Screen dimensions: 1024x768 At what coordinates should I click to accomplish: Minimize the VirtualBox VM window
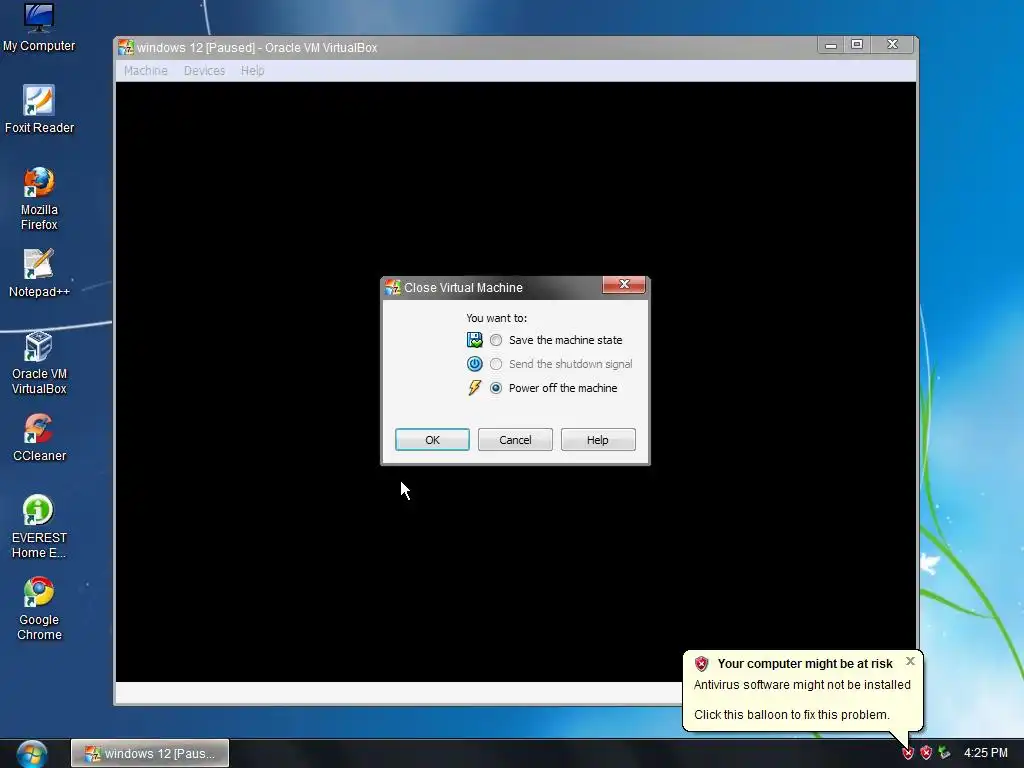(x=831, y=45)
